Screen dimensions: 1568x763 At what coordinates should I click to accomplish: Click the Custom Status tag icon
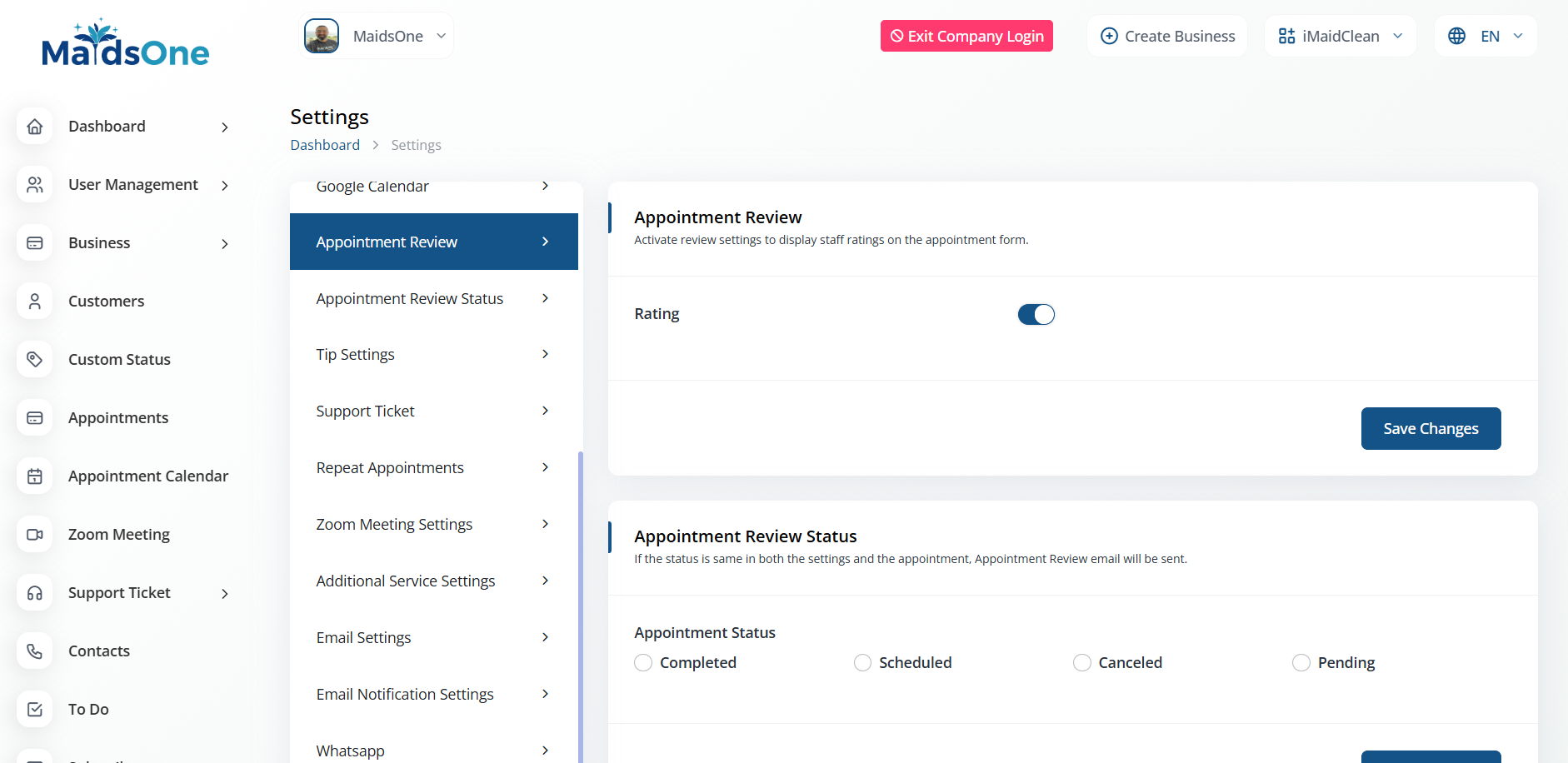(35, 360)
